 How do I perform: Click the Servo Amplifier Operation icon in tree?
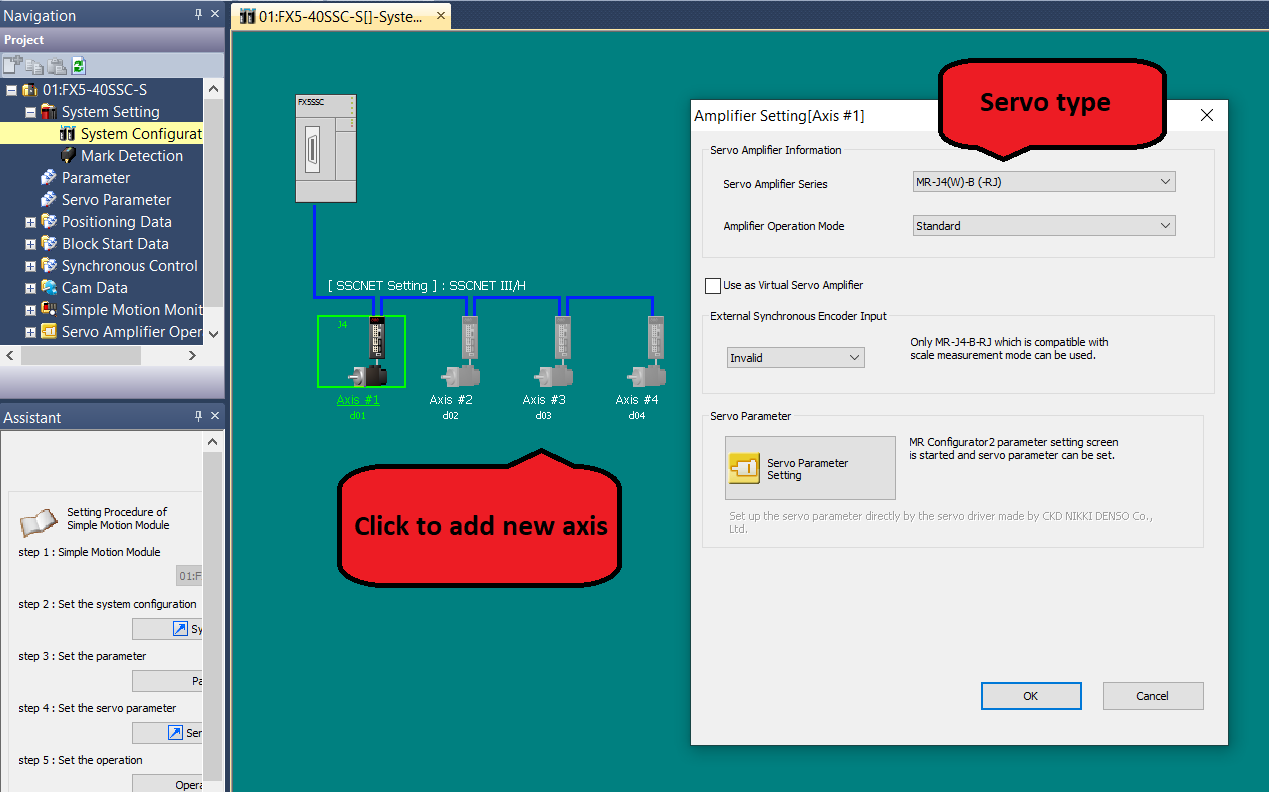49,332
